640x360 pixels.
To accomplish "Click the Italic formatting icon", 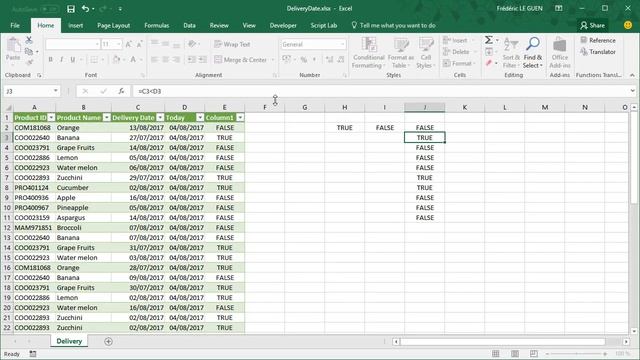I will point(62,60).
